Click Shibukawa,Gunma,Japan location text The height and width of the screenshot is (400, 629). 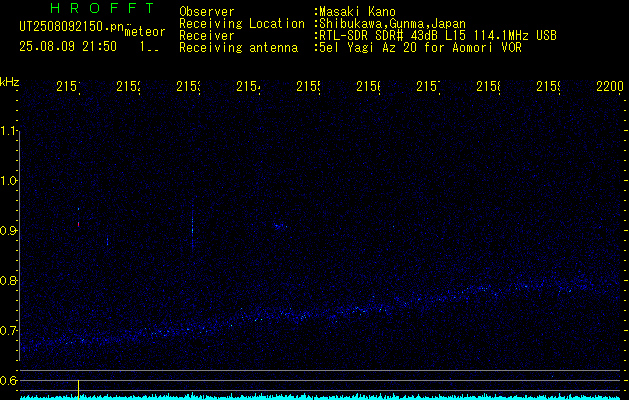[x=392, y=24]
